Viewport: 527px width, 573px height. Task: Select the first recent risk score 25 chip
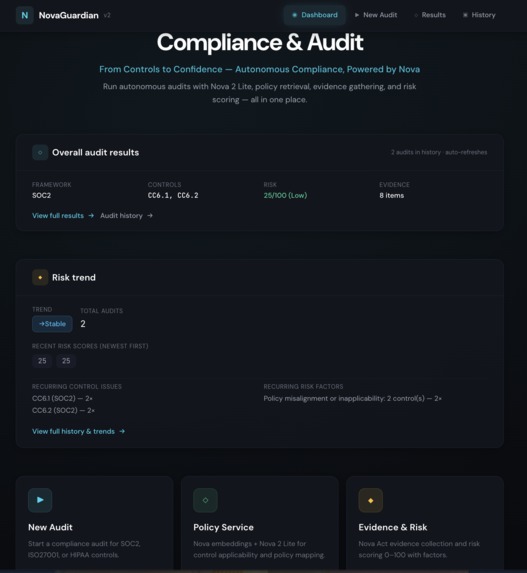pyautogui.click(x=42, y=361)
